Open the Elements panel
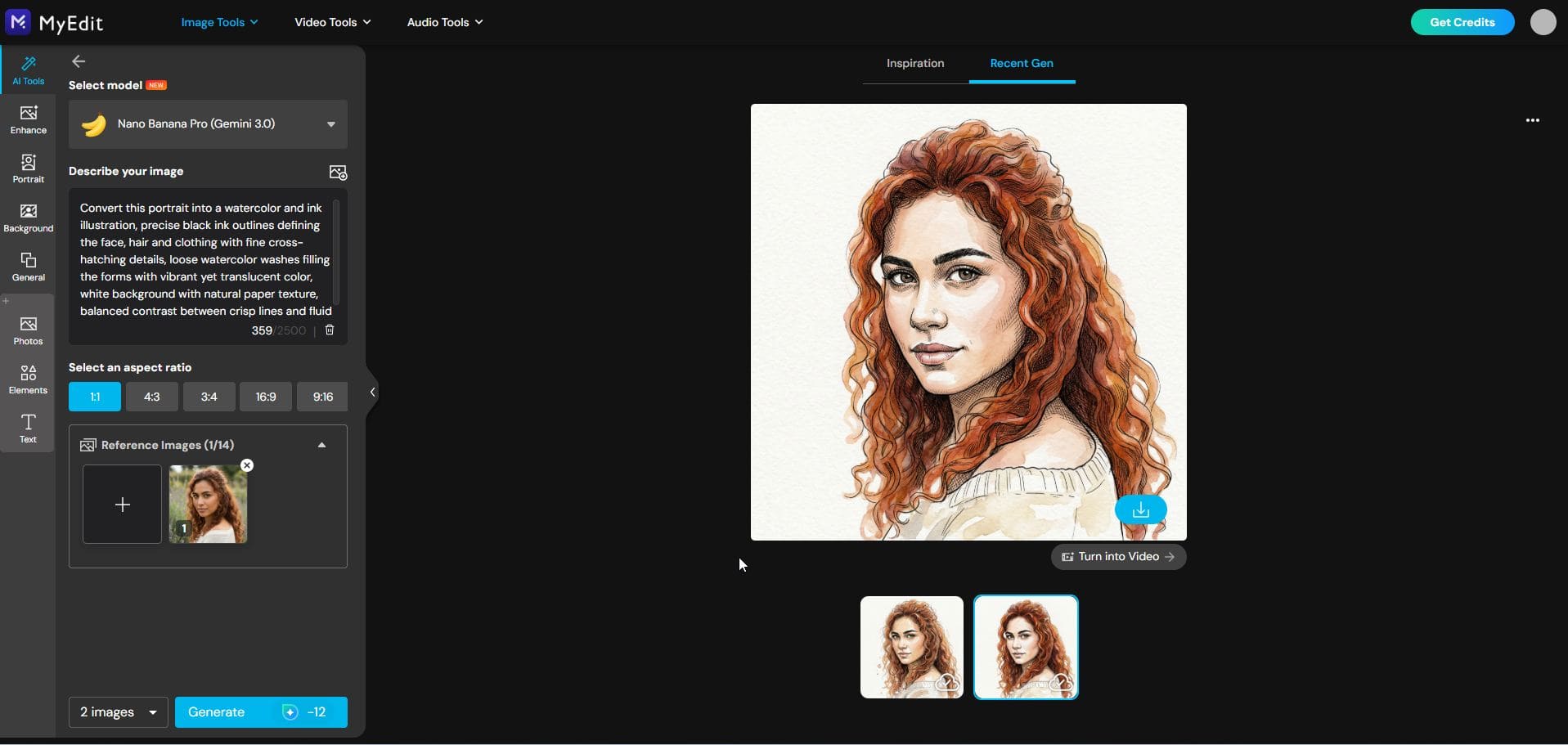Screen dimensions: 1568x745 (x=28, y=378)
